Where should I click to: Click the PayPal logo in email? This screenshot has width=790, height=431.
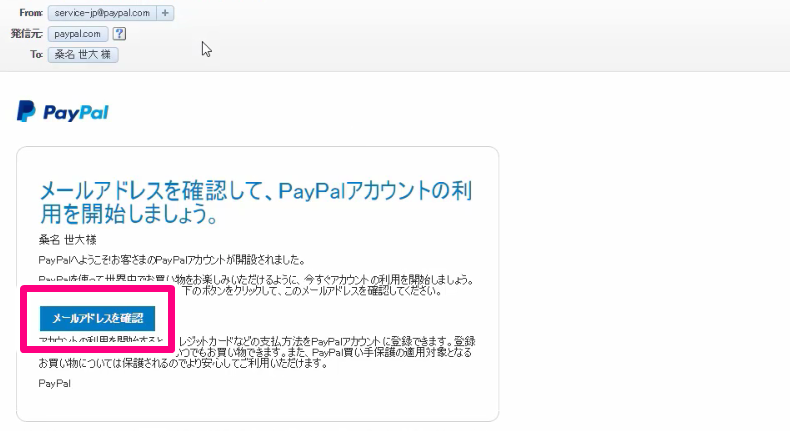click(x=62, y=111)
